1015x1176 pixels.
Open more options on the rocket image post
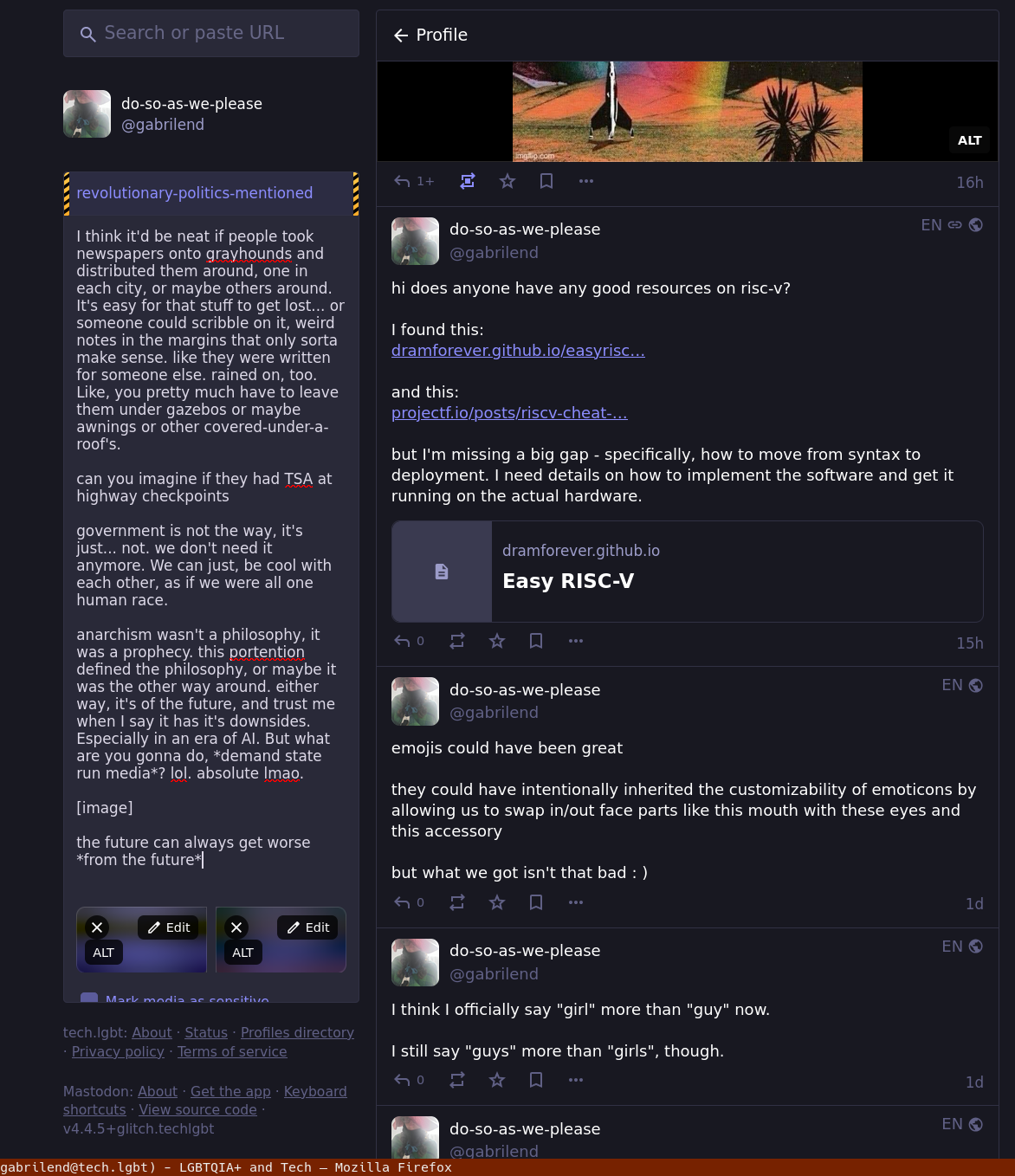point(586,181)
